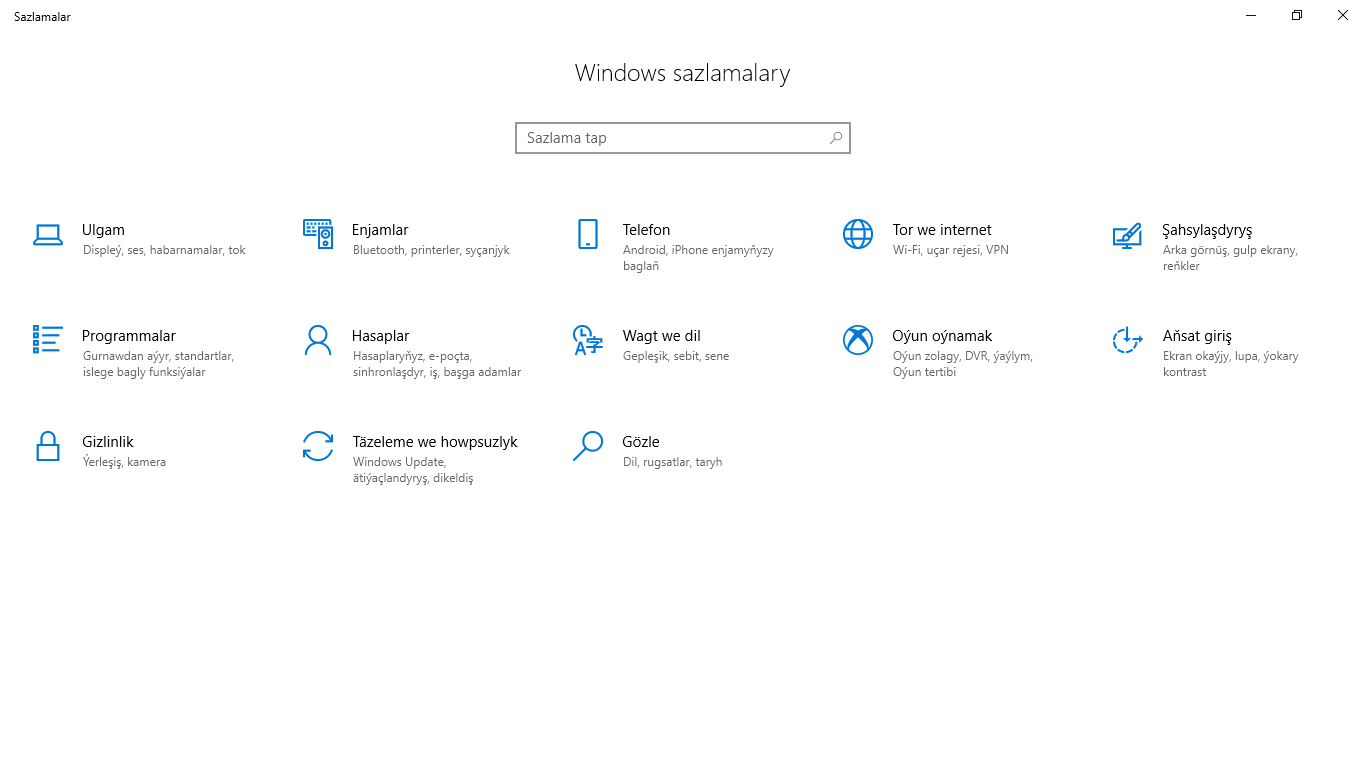Click text "Displeý, ses, habarnamalar, tok"

[x=164, y=250]
